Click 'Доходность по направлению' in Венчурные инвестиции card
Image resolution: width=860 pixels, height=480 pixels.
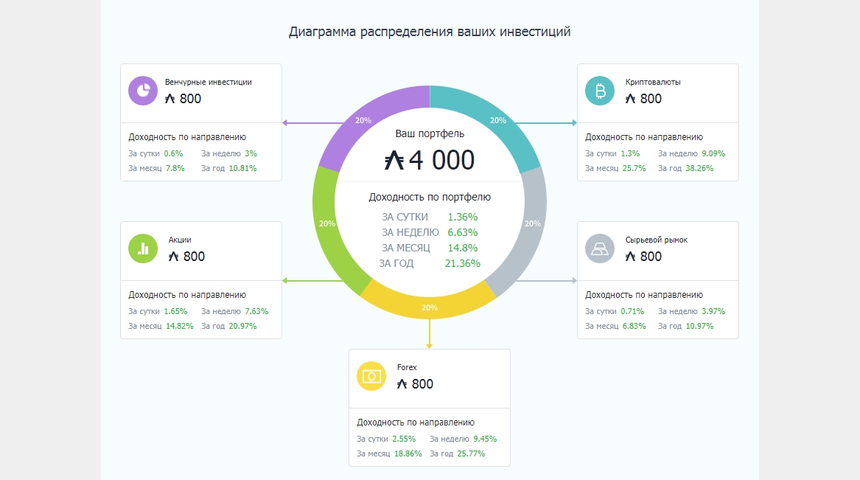188,137
